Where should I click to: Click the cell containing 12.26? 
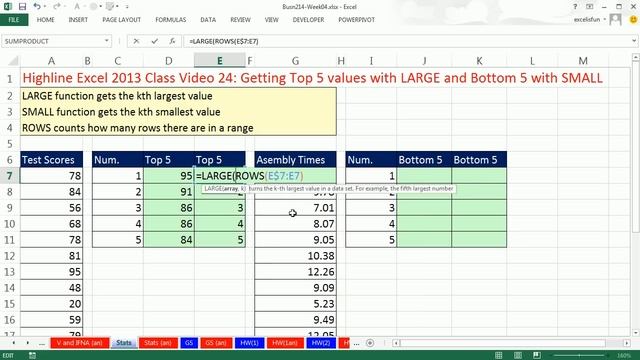pyautogui.click(x=295, y=272)
